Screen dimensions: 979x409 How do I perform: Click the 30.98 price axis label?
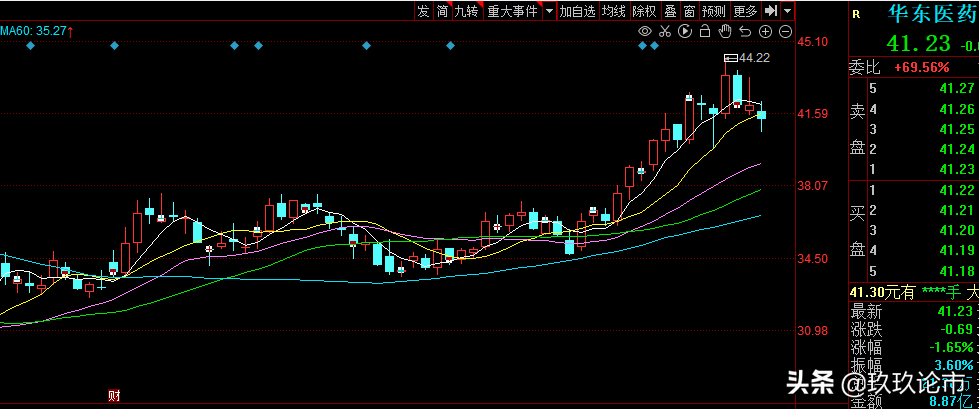[x=813, y=331]
